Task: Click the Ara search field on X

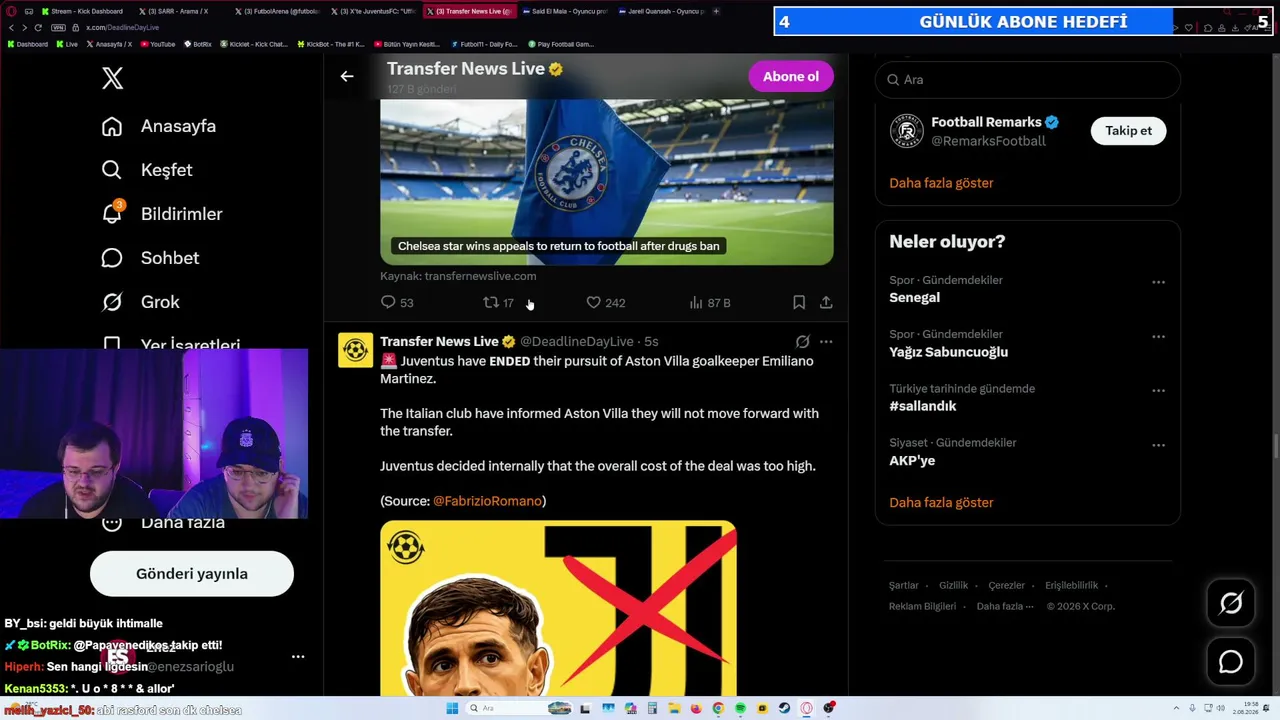Action: tap(1028, 80)
